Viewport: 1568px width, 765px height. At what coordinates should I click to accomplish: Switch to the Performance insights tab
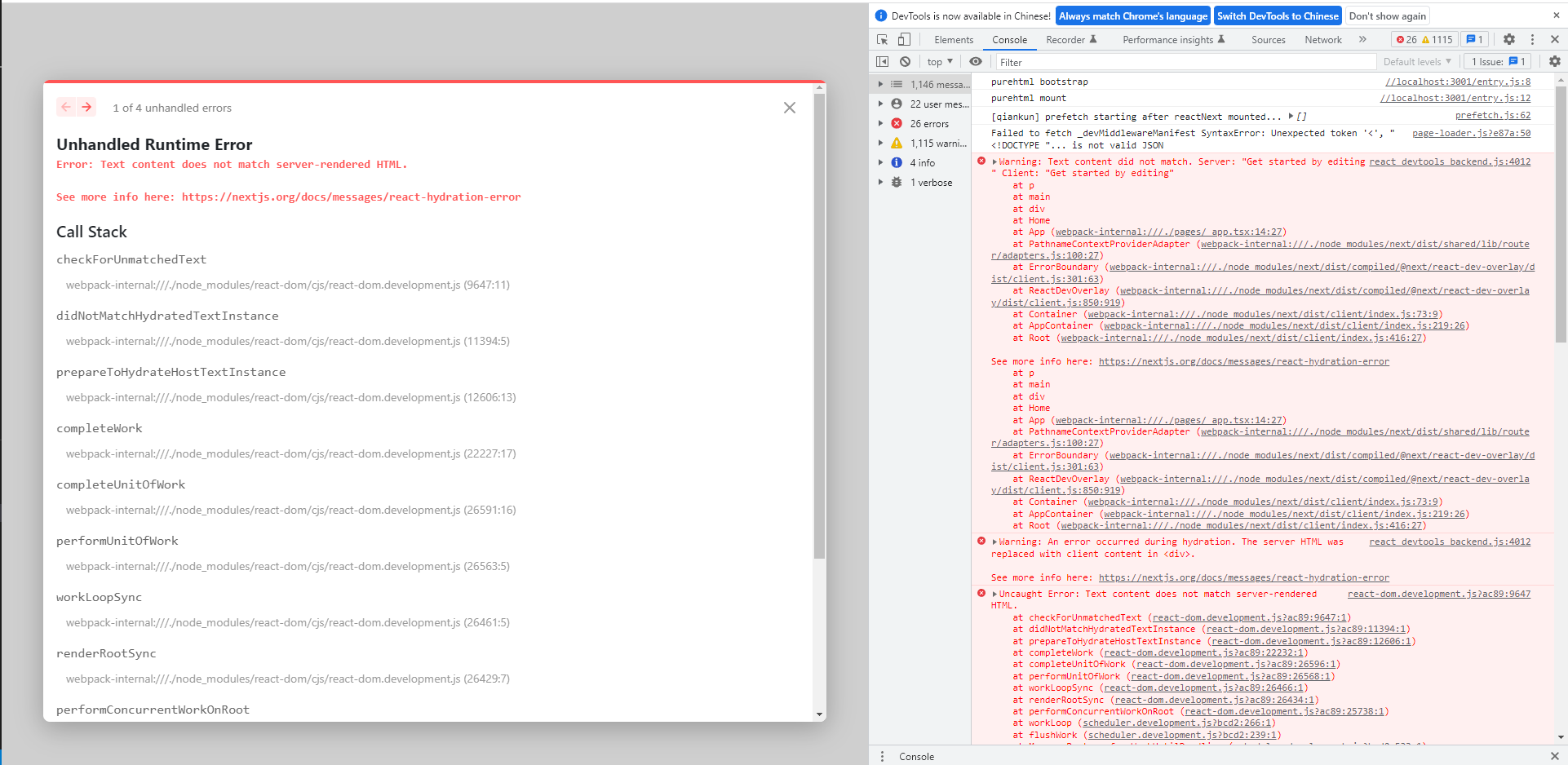click(1173, 39)
